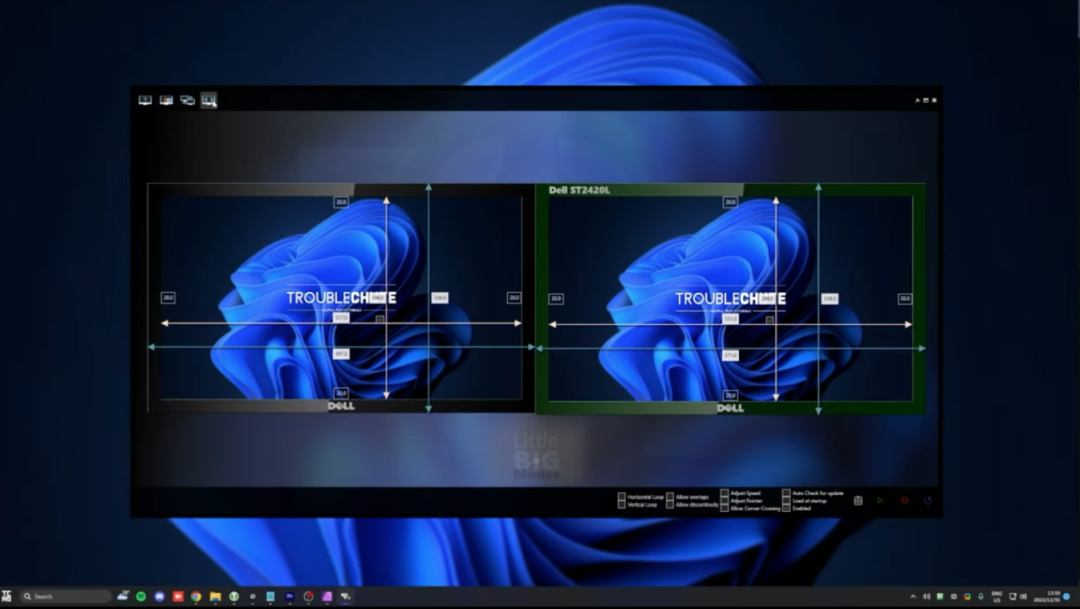
Task: Click the left monitor's top border value box
Action: (x=341, y=202)
